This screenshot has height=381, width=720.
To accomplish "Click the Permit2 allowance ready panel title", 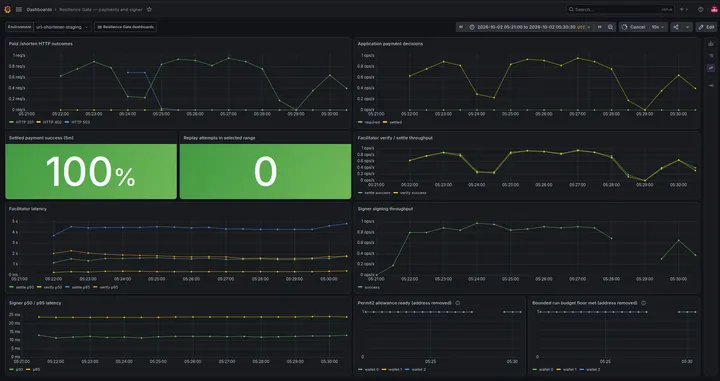I will tap(405, 303).
